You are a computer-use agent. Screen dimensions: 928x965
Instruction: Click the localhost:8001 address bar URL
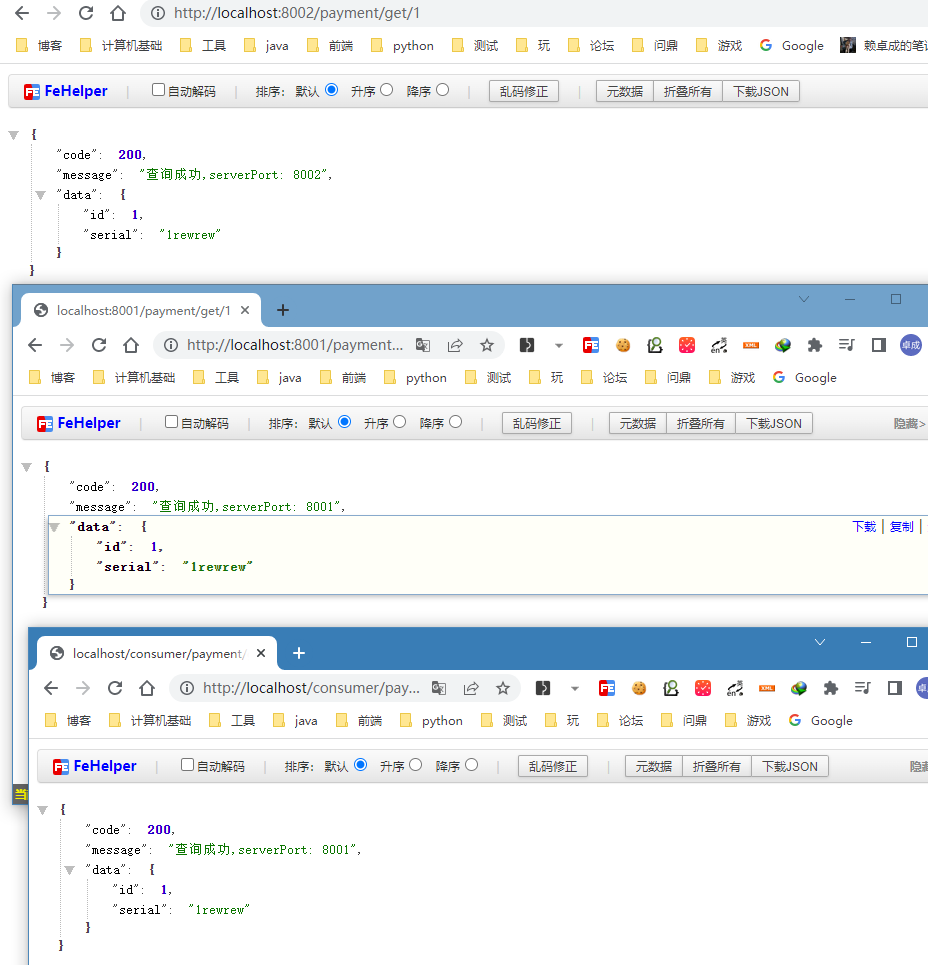[x=295, y=345]
